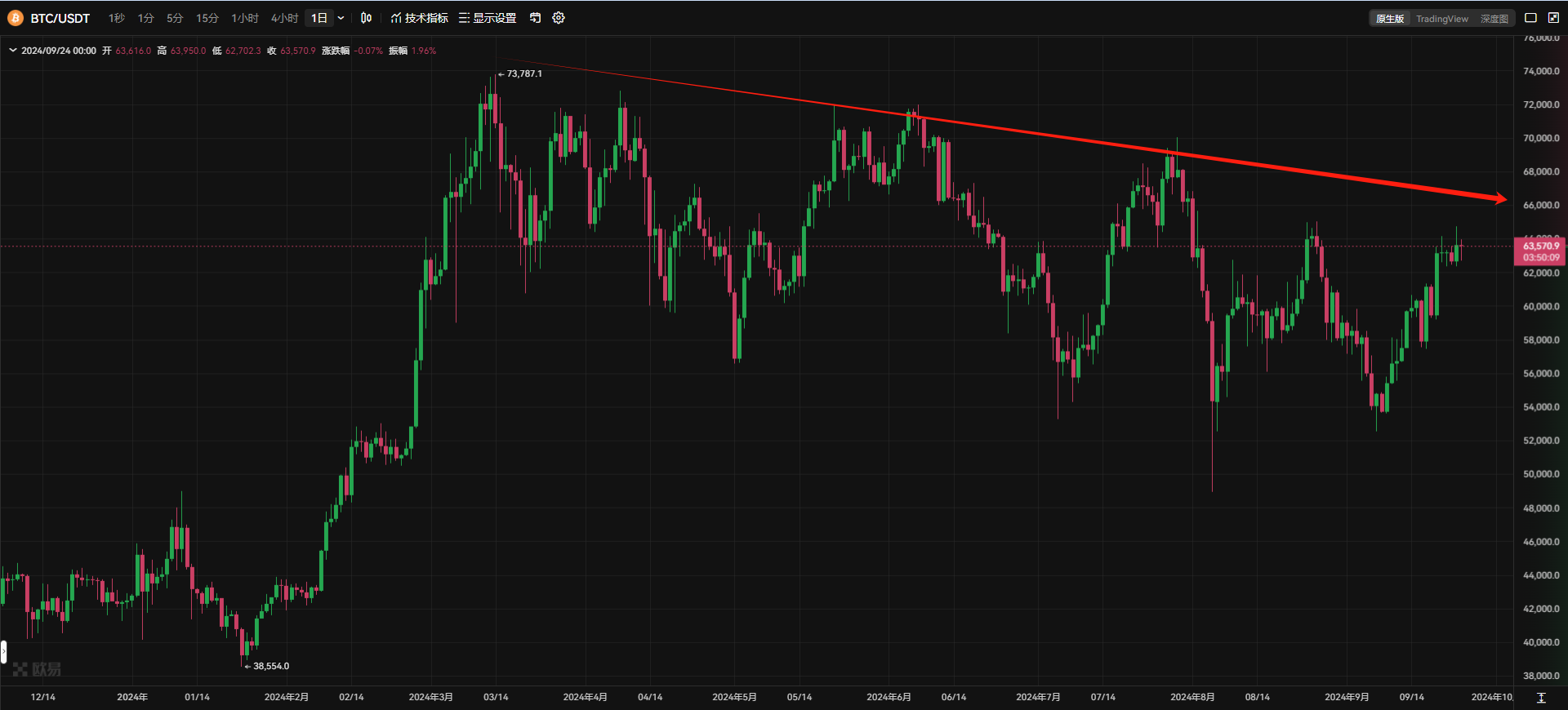1568x710 pixels.
Task: Click the BTC/USDT pair name
Action: 60,18
